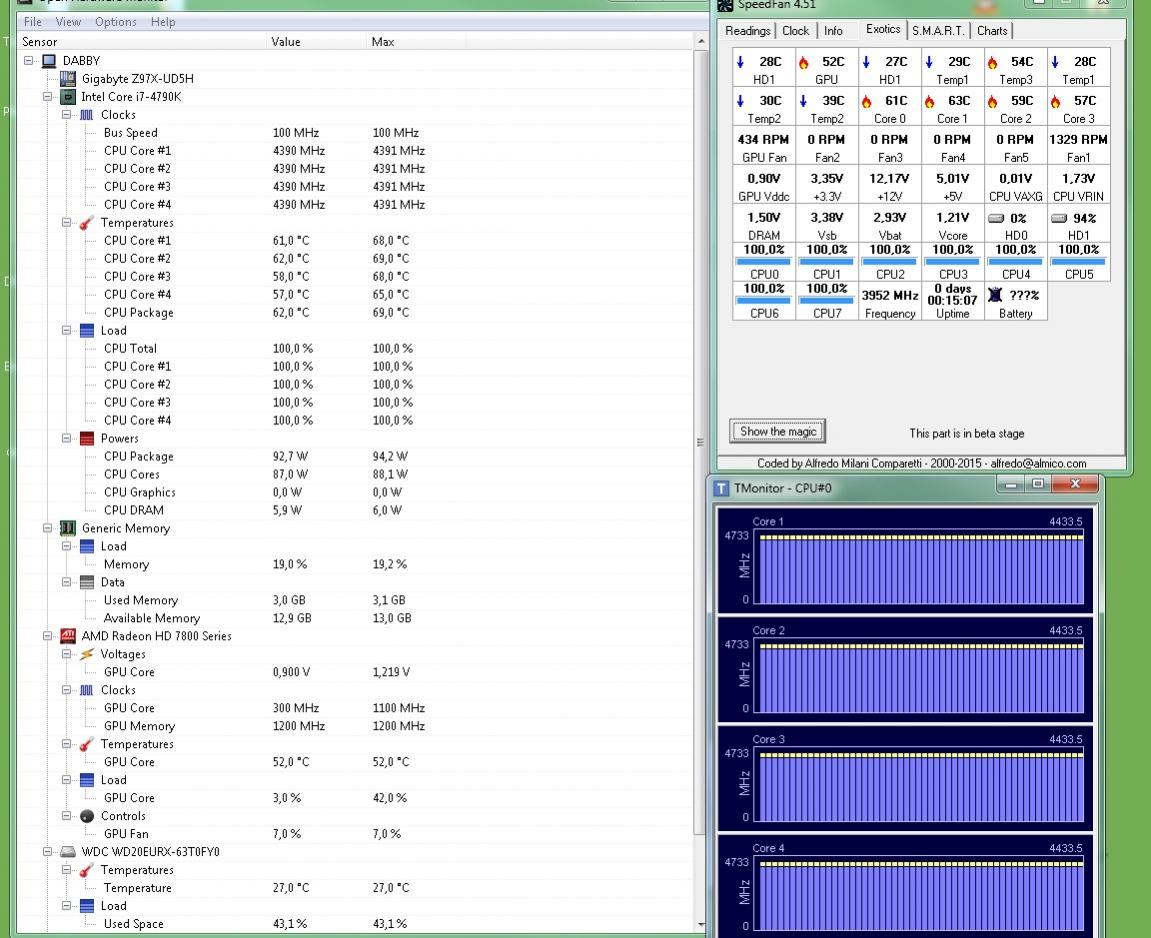Click the memory Data gray icon
The image size is (1151, 938).
click(x=87, y=582)
